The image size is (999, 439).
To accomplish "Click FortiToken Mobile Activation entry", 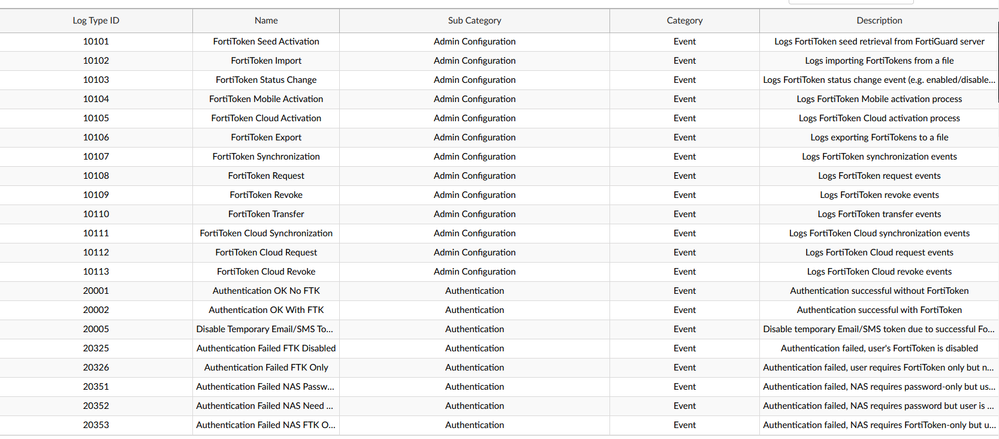I will point(266,99).
